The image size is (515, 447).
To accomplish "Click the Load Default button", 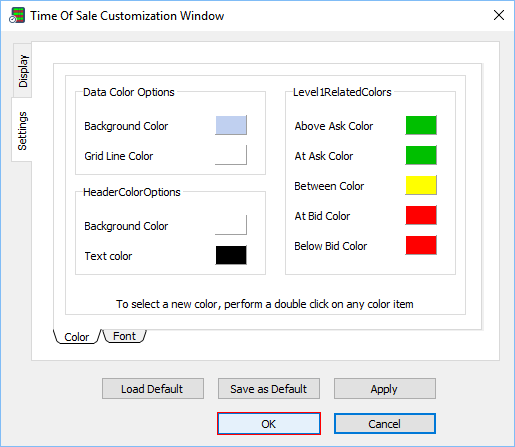I will [153, 389].
